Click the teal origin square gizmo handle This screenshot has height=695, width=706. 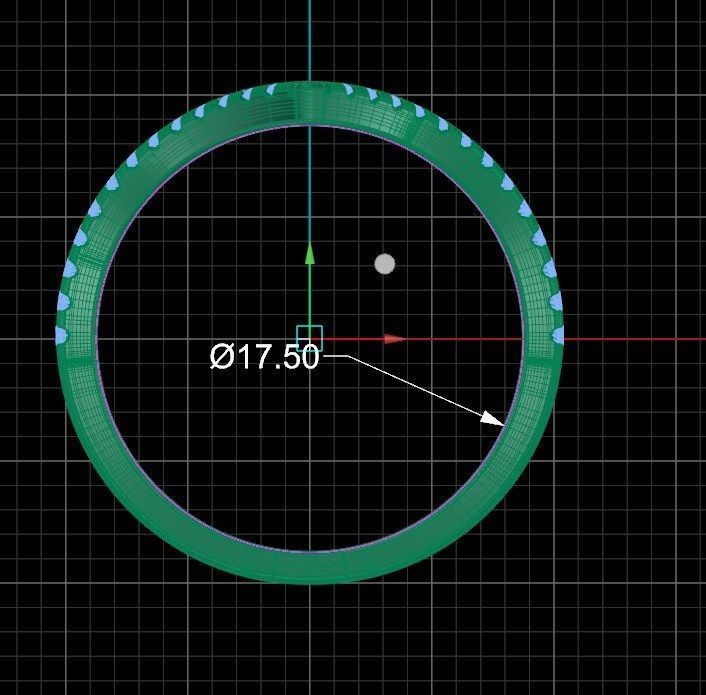coord(309,338)
